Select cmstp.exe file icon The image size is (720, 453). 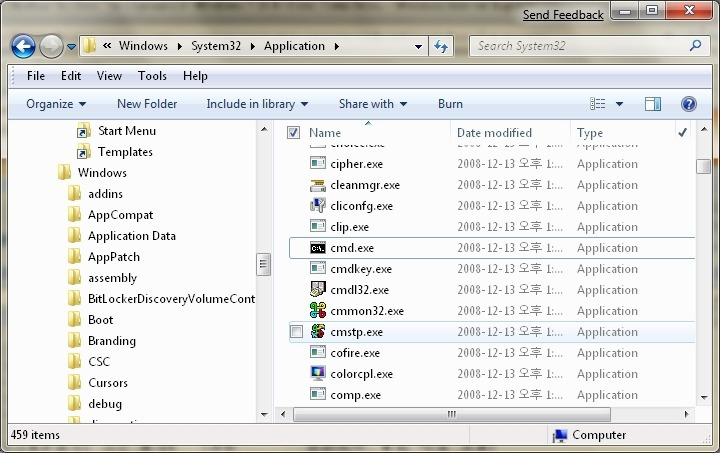pyautogui.click(x=318, y=331)
